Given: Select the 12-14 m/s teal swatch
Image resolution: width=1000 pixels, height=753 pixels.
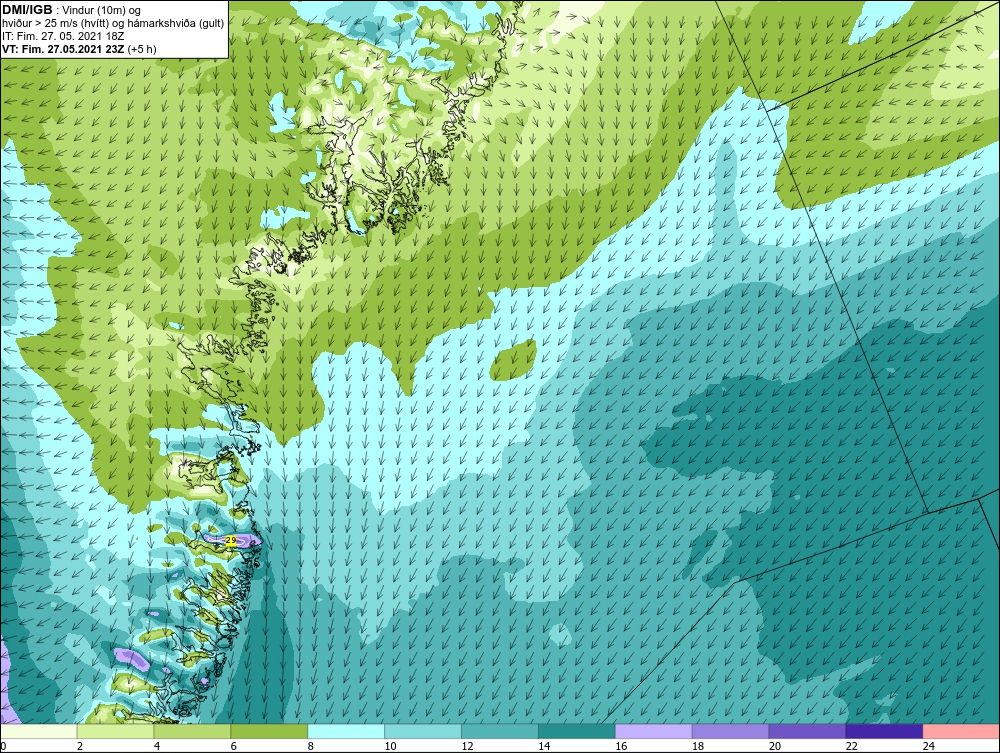Looking at the screenshot, I should pos(500,731).
